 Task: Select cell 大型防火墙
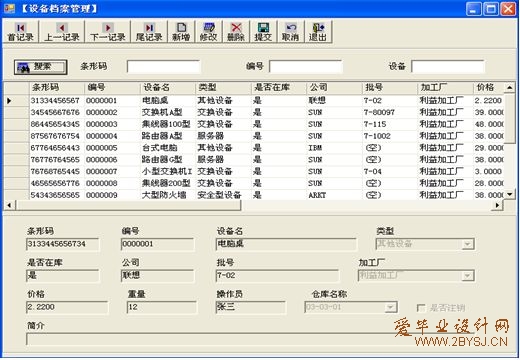click(x=168, y=195)
